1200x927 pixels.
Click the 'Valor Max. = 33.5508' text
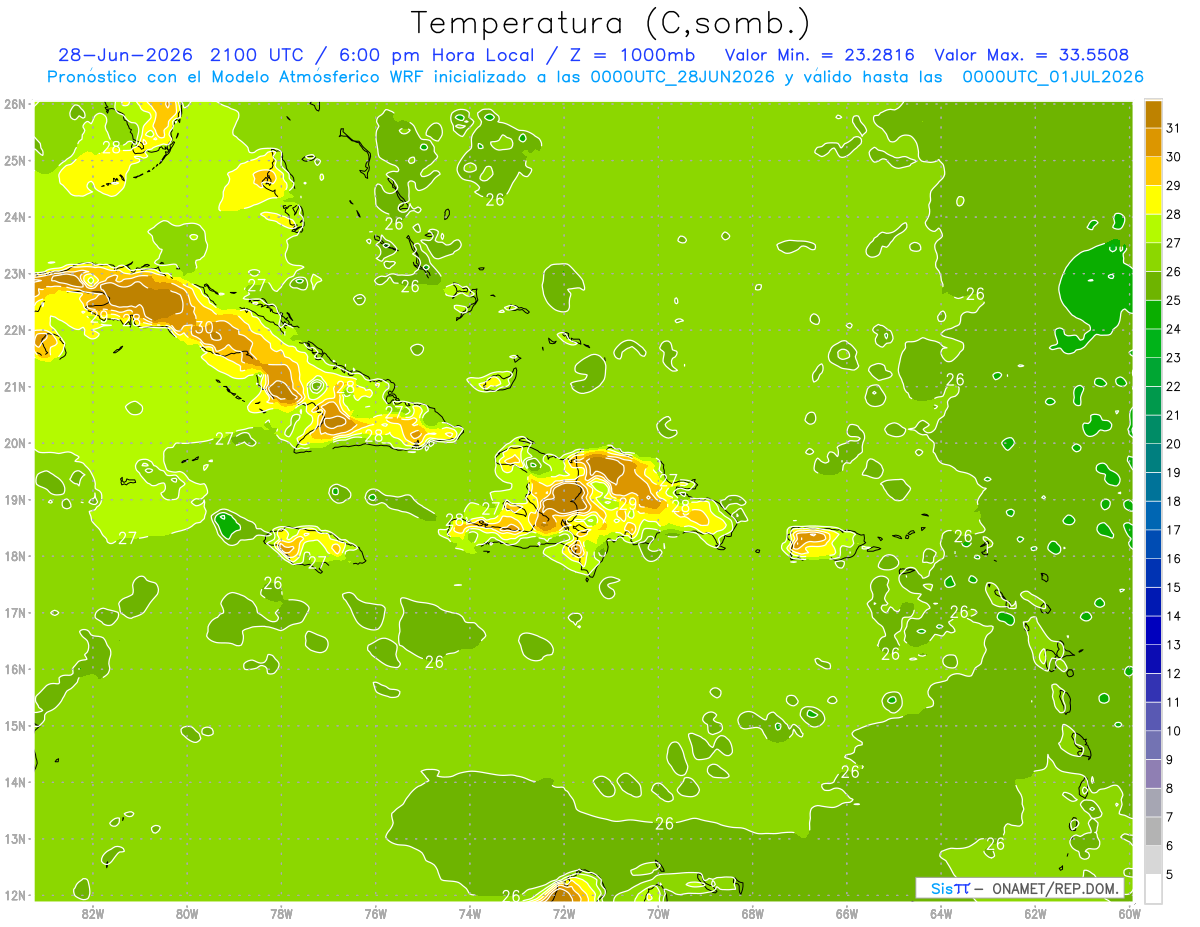click(x=1031, y=55)
